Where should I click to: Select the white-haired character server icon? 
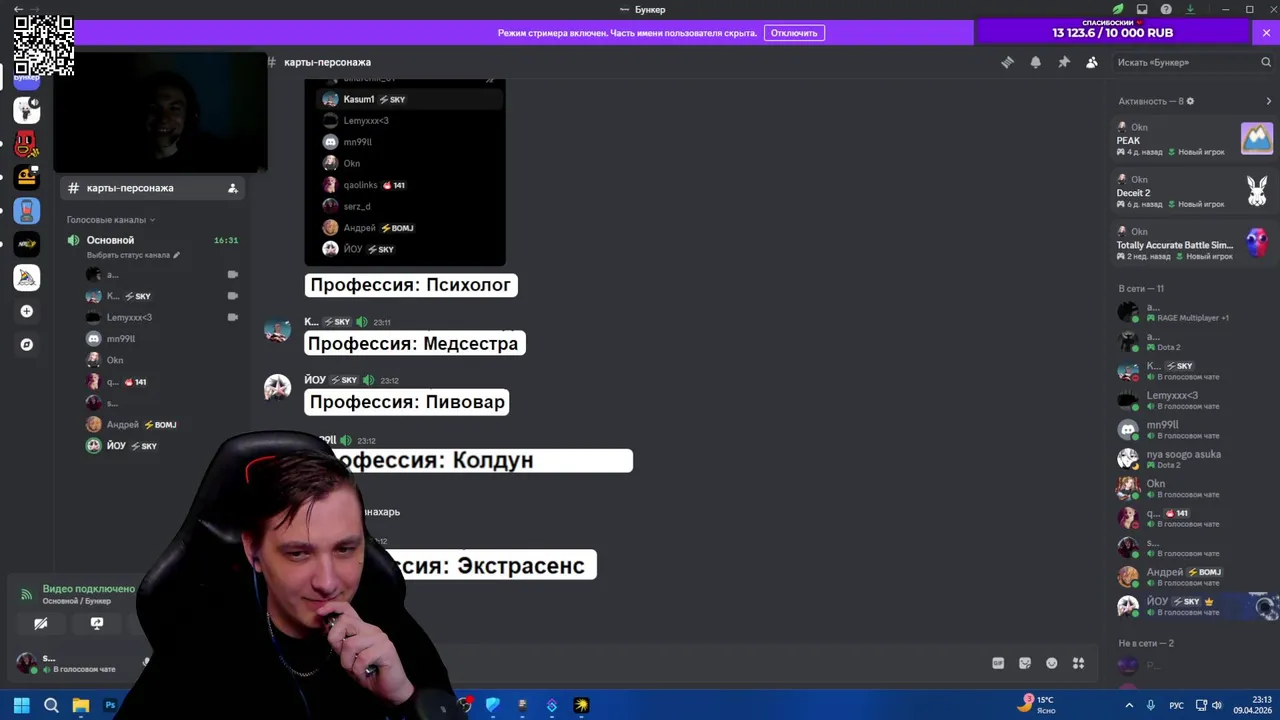pyautogui.click(x=27, y=110)
